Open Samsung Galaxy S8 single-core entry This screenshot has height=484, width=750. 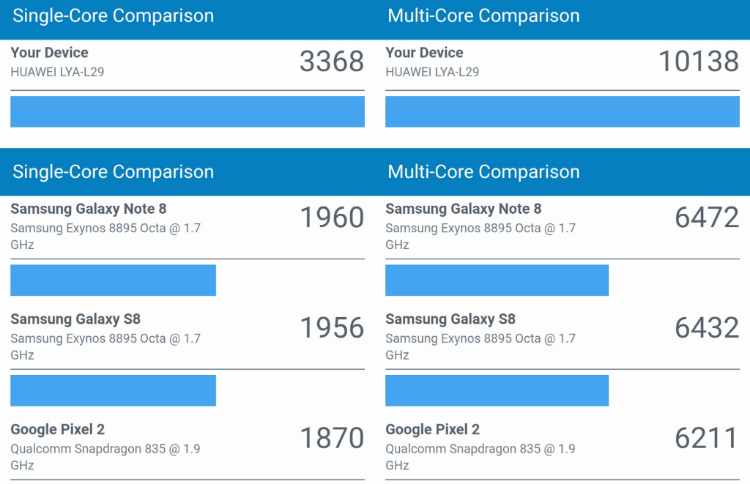click(188, 337)
